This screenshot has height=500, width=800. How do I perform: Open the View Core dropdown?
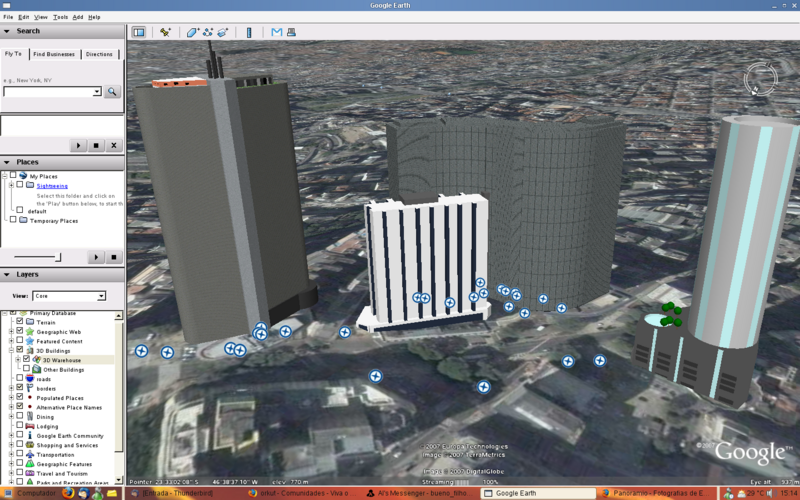(x=101, y=296)
